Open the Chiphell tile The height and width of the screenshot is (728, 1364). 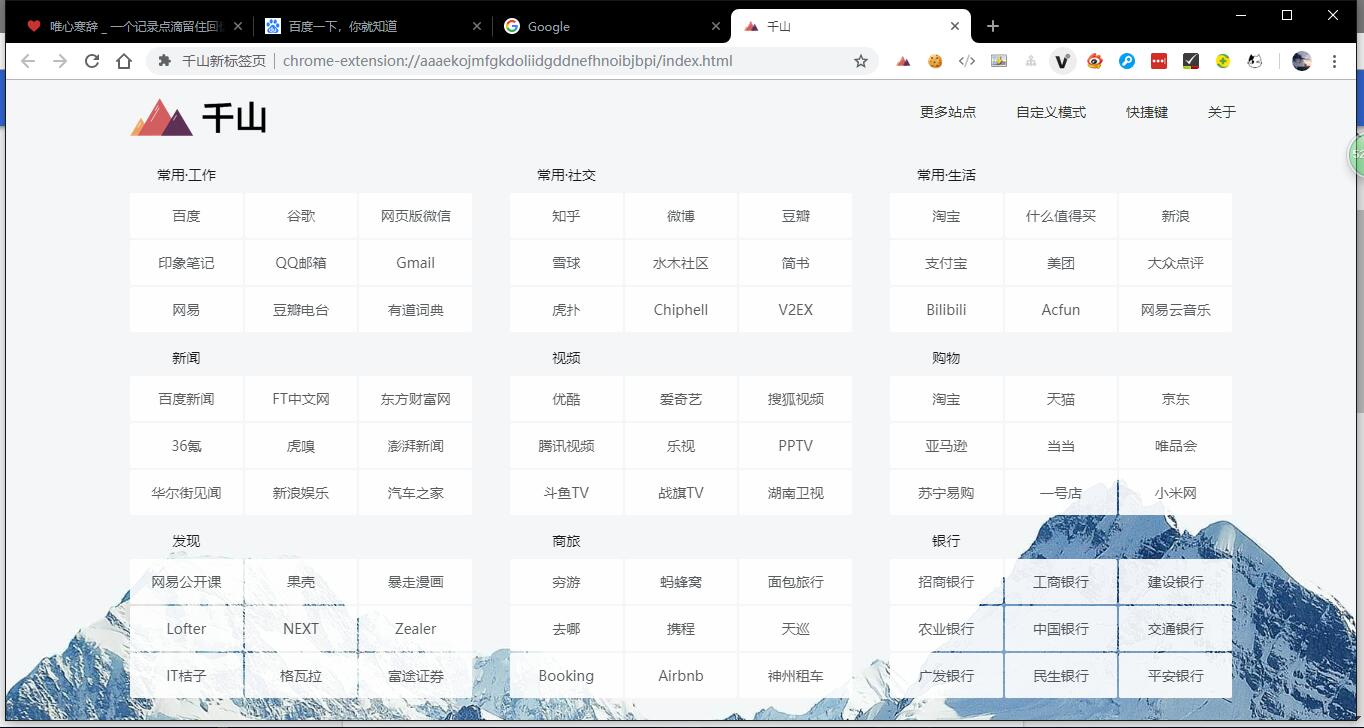(681, 310)
